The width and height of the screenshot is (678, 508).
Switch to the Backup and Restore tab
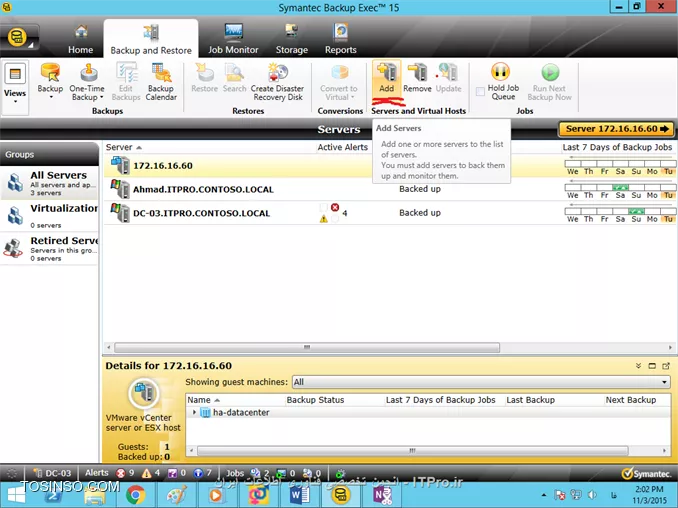(x=151, y=39)
